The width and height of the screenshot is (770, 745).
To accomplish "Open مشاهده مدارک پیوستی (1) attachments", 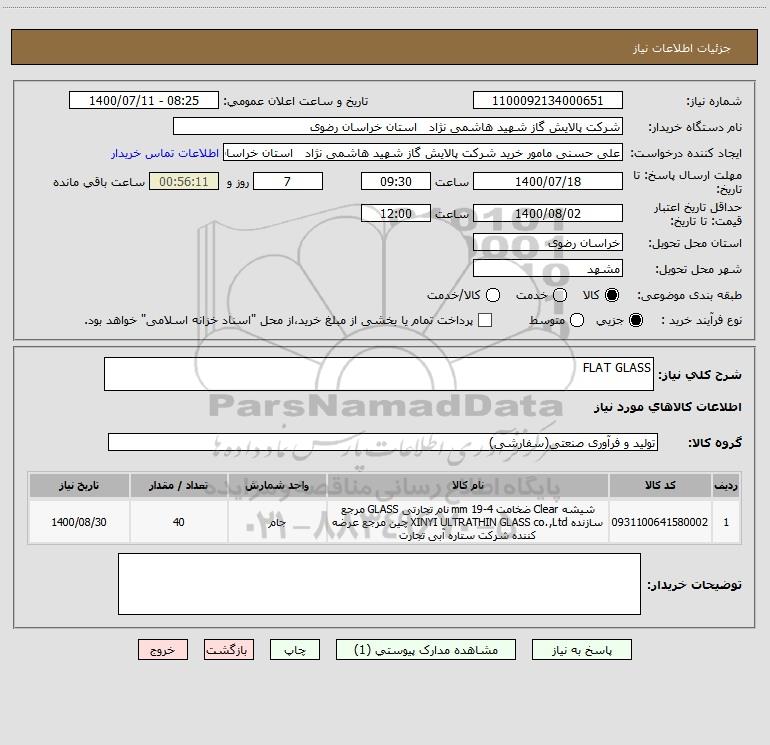I will (x=426, y=650).
